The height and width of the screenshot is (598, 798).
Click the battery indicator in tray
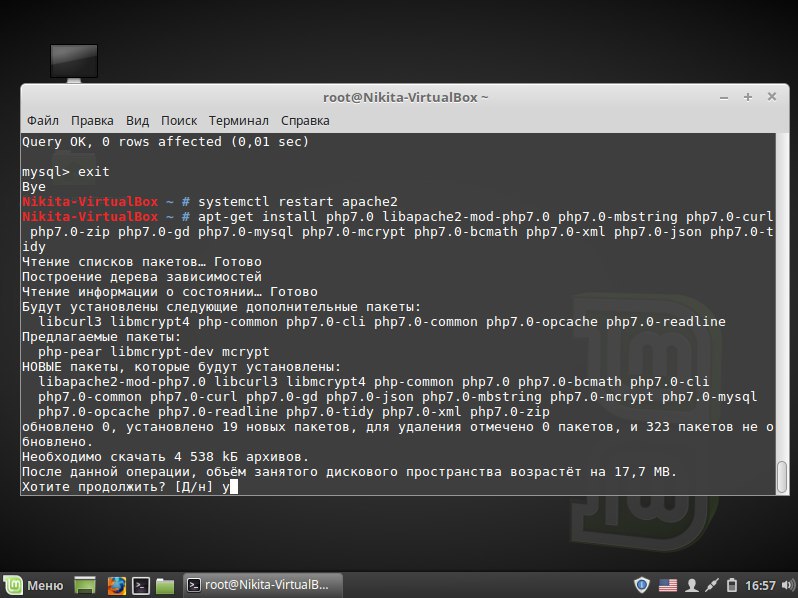(x=731, y=585)
